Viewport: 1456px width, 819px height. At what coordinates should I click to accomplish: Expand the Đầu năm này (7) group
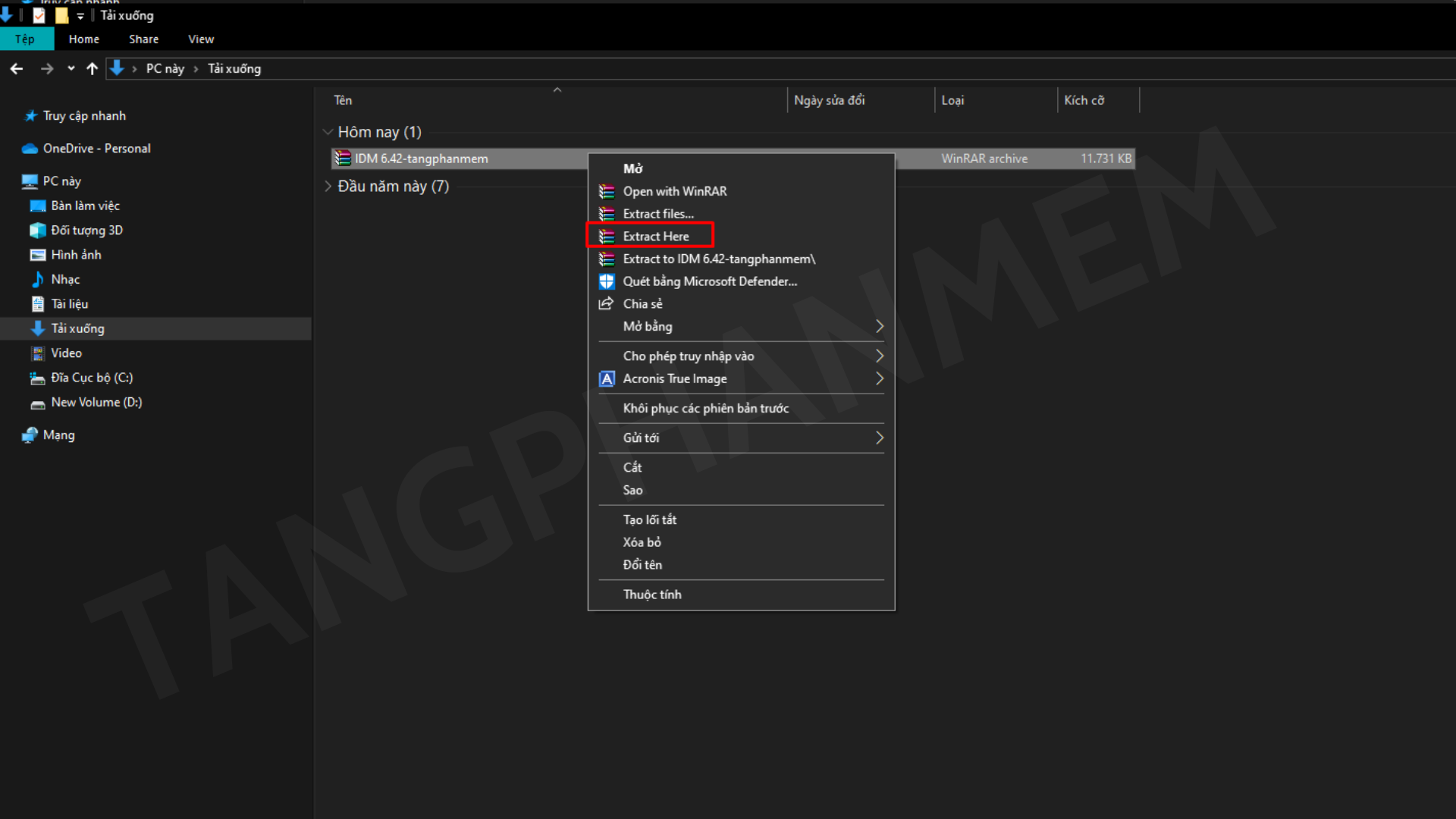[328, 187]
